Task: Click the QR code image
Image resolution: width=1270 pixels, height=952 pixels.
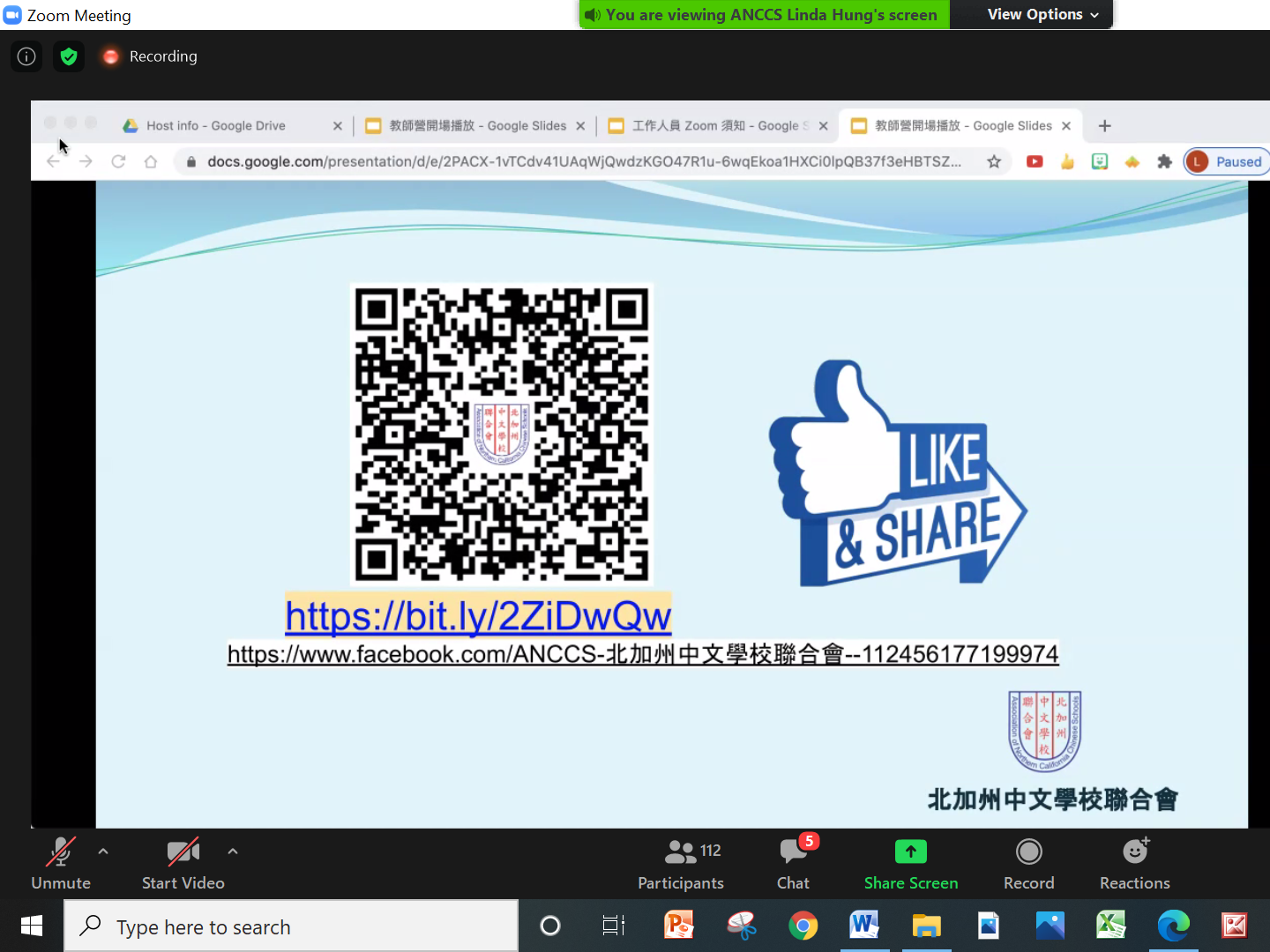Action: [501, 434]
